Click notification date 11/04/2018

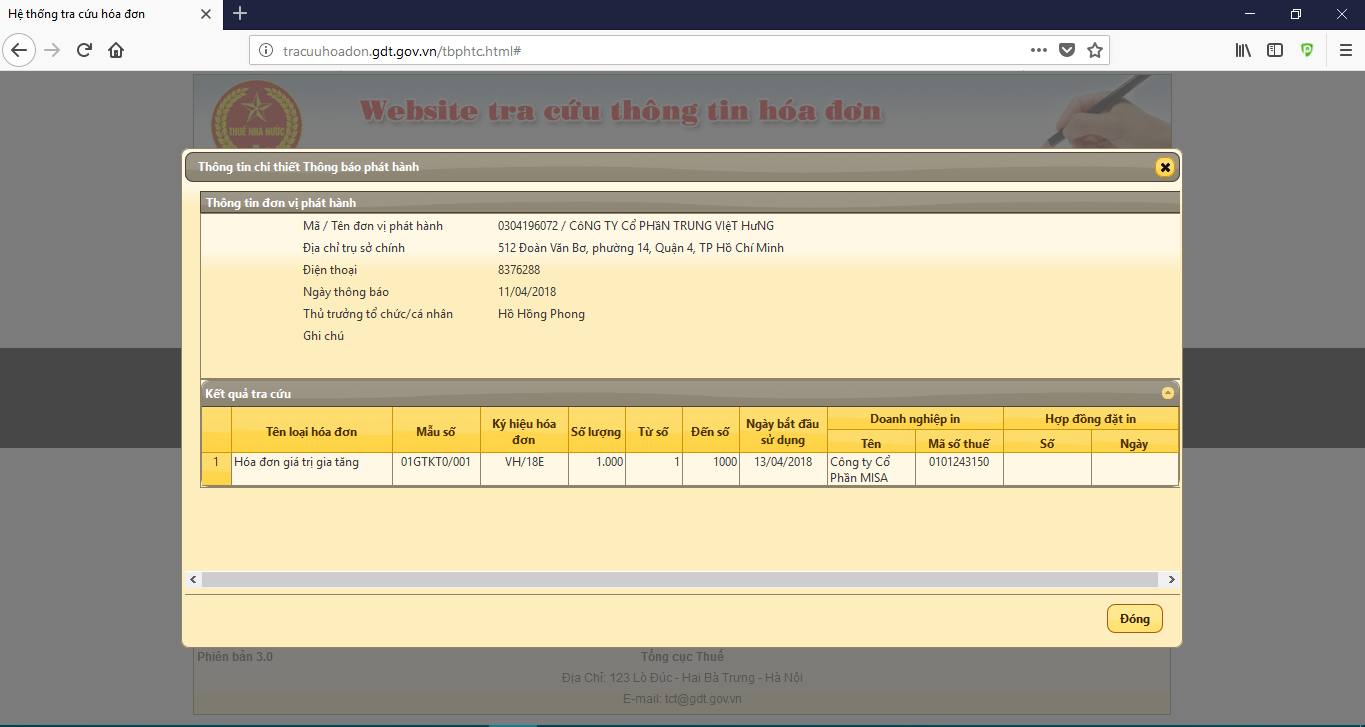pos(527,292)
